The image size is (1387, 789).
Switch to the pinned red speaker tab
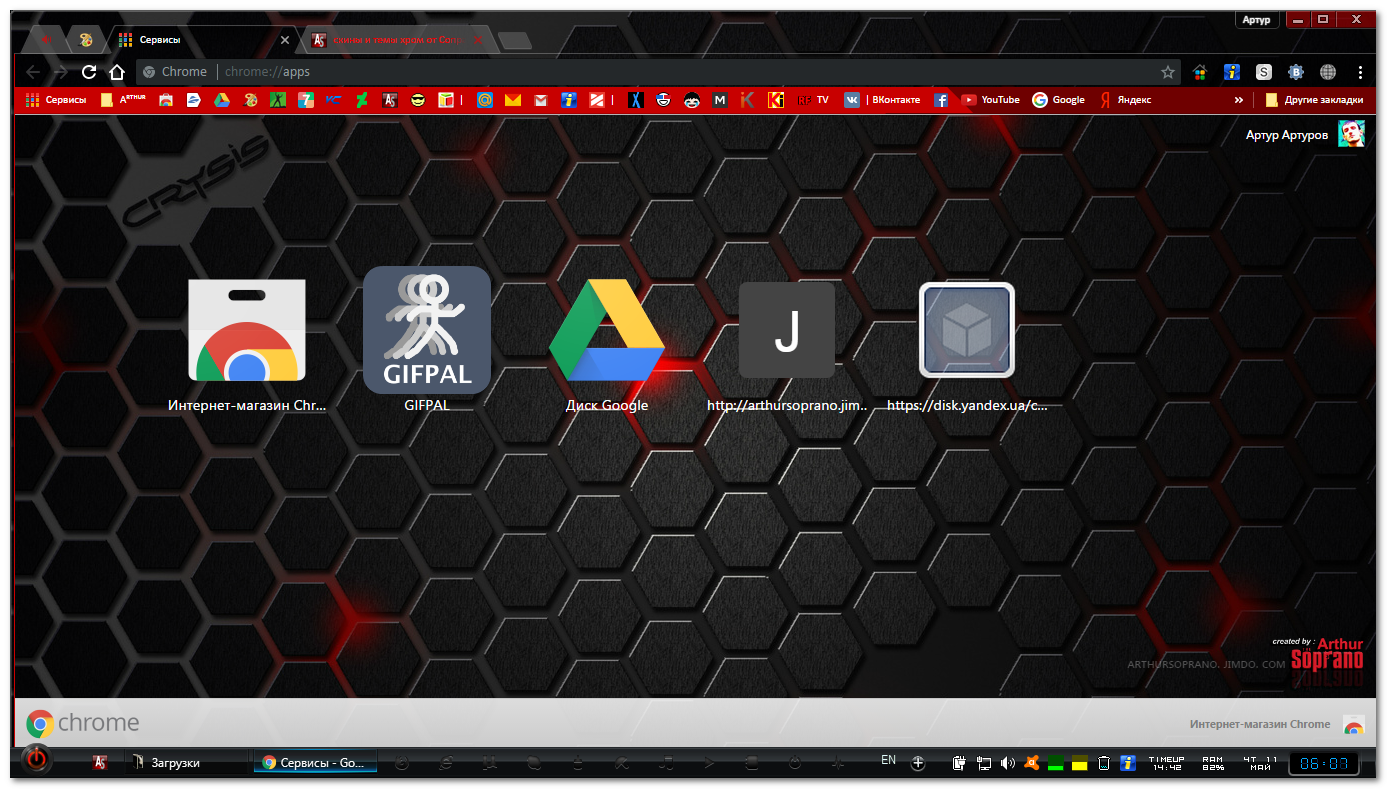tap(45, 41)
